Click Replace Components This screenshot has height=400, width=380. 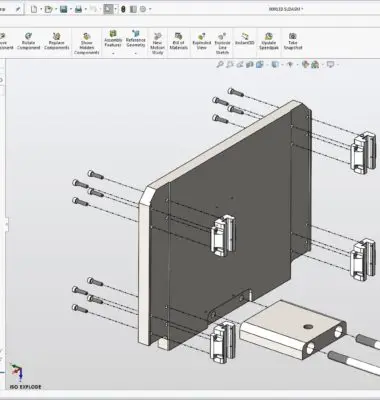(57, 41)
